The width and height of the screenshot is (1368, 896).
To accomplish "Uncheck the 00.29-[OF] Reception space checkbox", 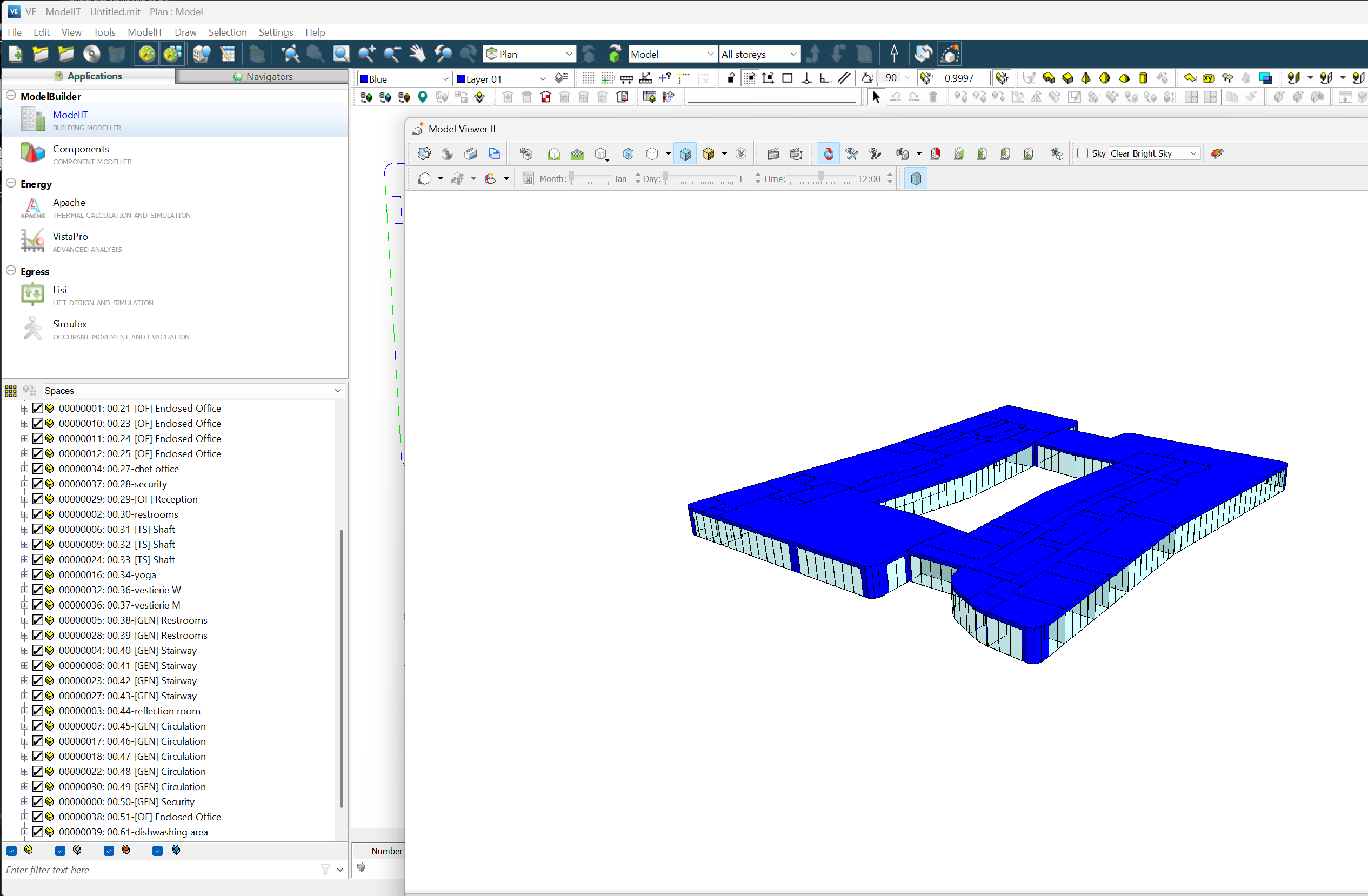I will point(38,499).
